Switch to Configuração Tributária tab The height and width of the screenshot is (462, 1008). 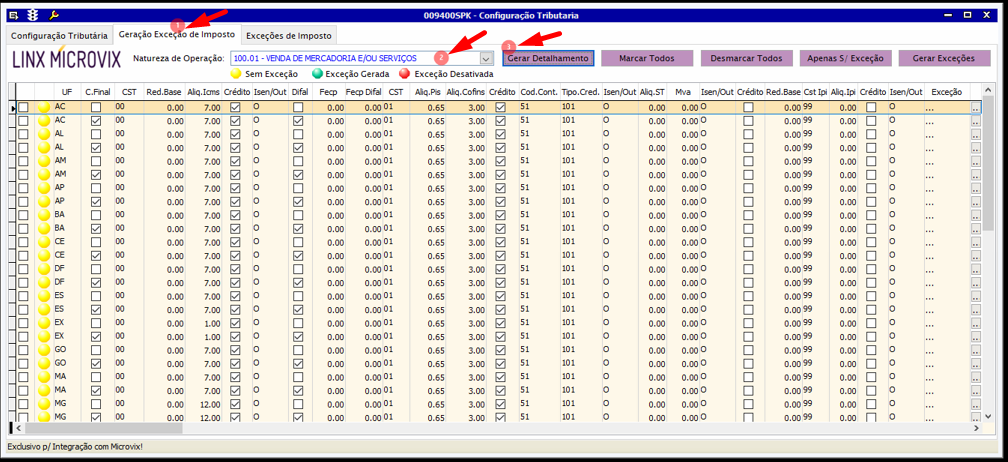59,36
